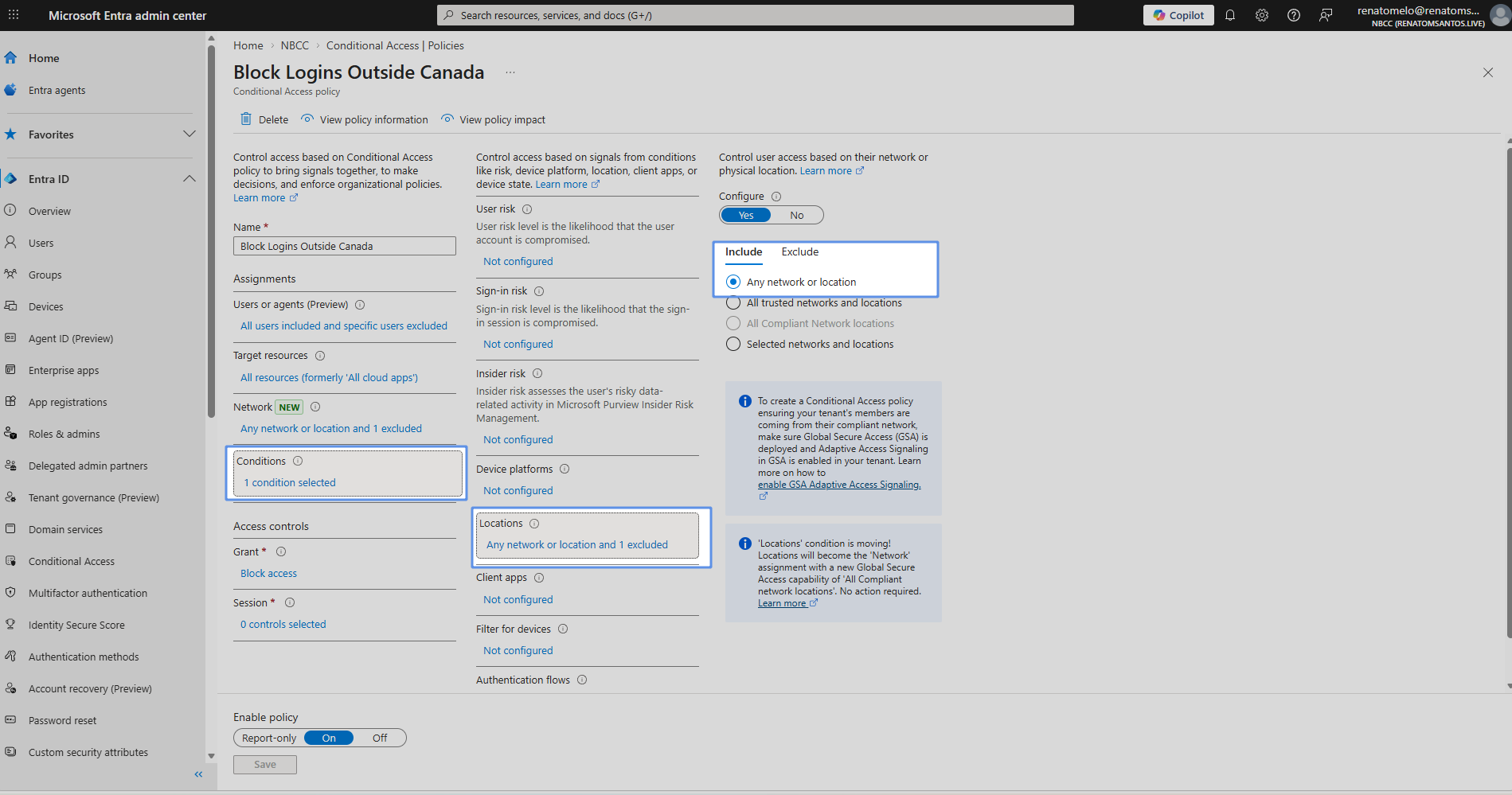Click the Password reset icon
Image resolution: width=1512 pixels, height=795 pixels.
click(x=10, y=720)
